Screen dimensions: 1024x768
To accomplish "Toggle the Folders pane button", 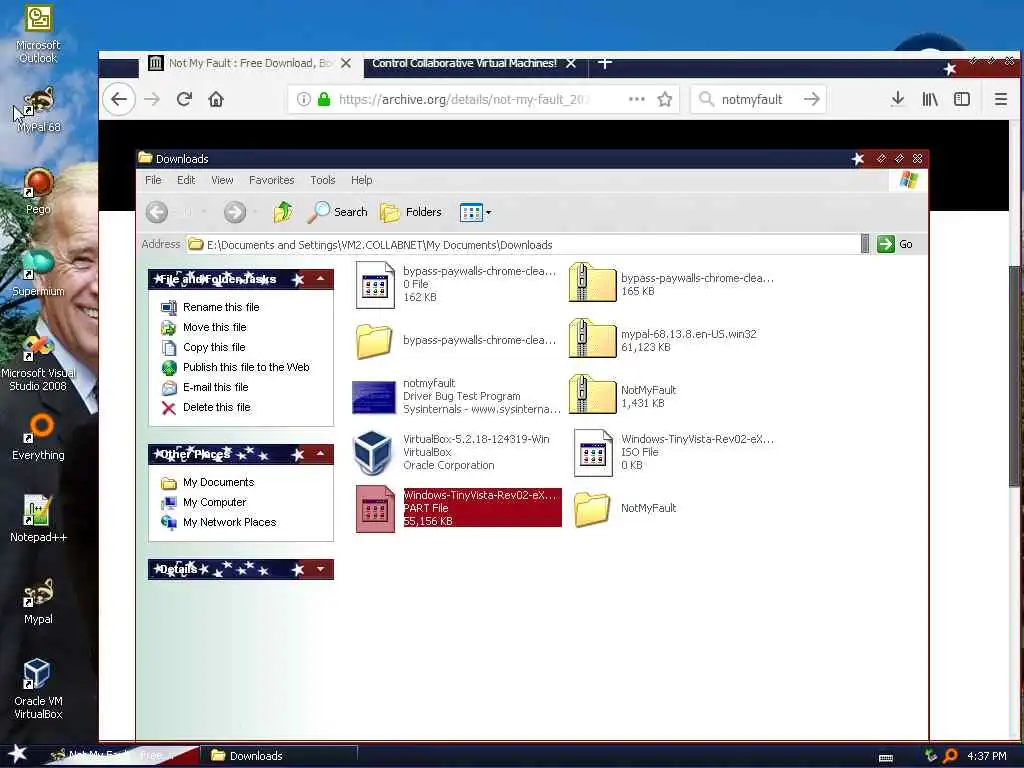I will coord(411,212).
